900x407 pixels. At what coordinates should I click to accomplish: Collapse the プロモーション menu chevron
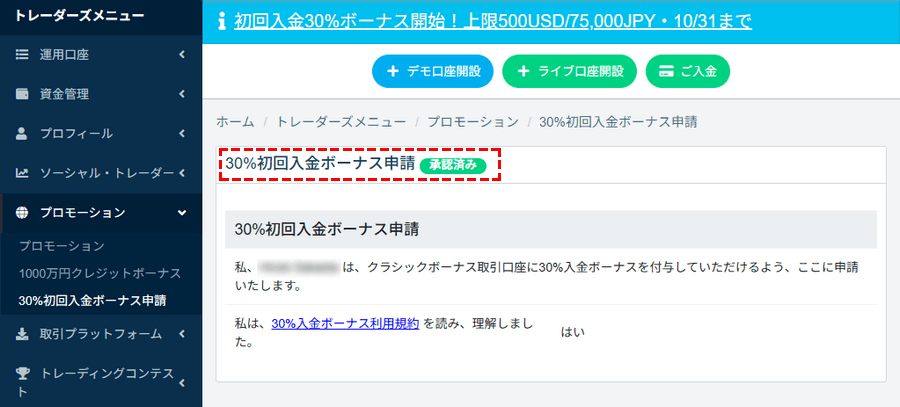182,212
